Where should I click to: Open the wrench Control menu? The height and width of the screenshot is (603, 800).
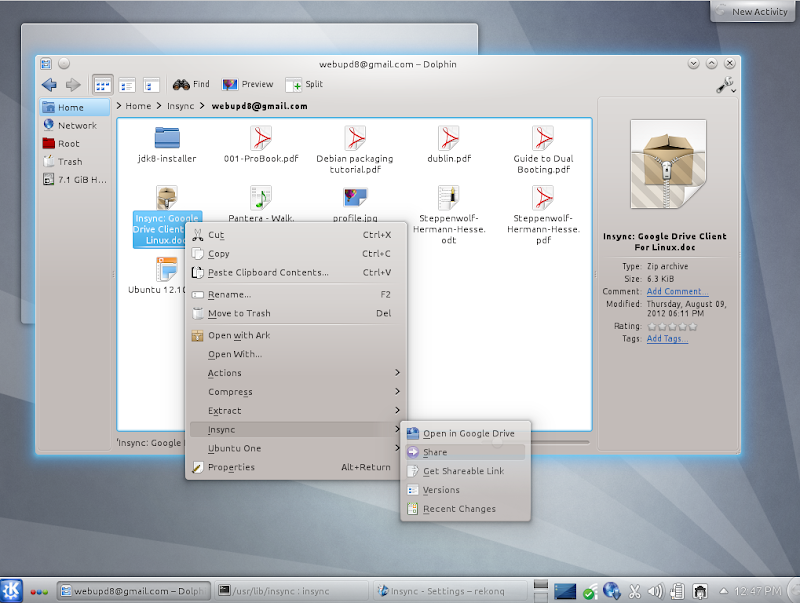click(x=726, y=85)
